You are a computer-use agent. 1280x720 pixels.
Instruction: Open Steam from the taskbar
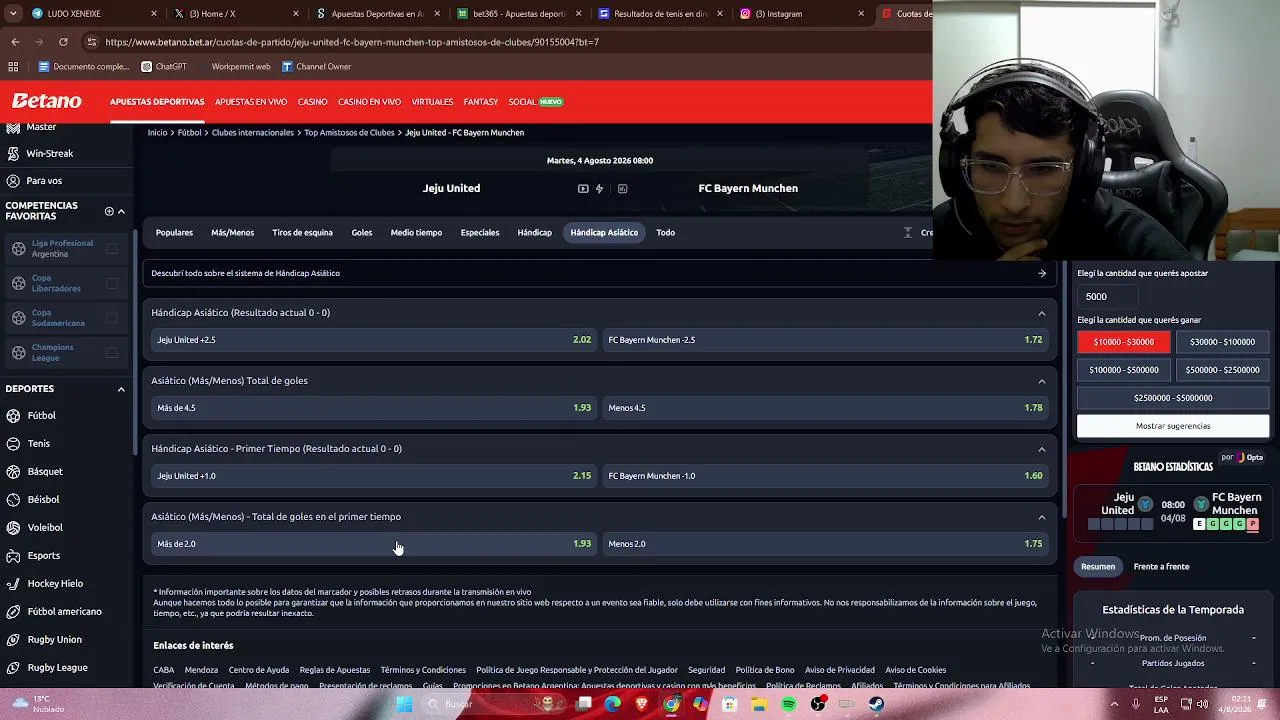click(876, 704)
